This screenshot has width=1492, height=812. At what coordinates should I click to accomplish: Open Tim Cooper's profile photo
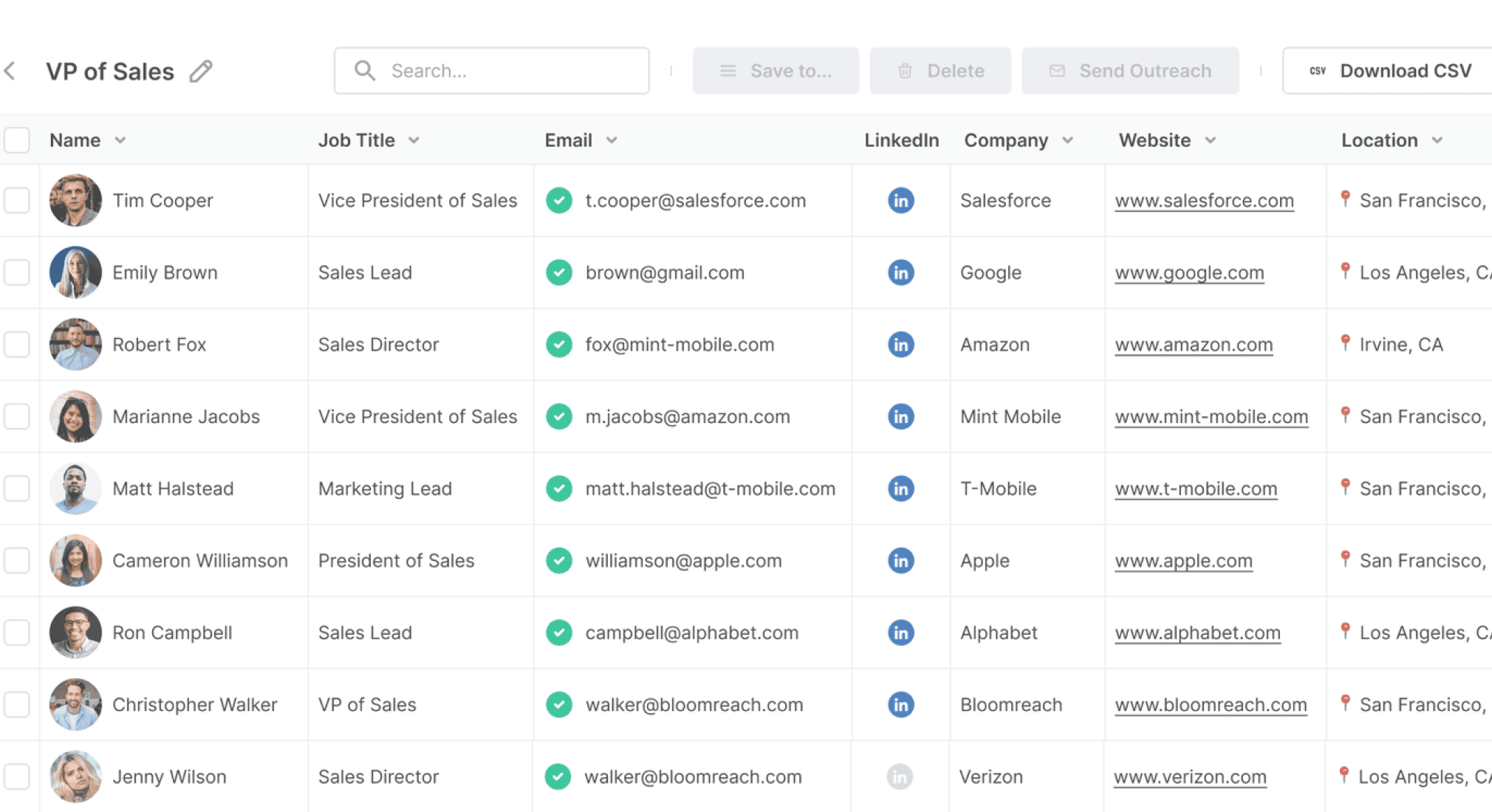pos(75,201)
